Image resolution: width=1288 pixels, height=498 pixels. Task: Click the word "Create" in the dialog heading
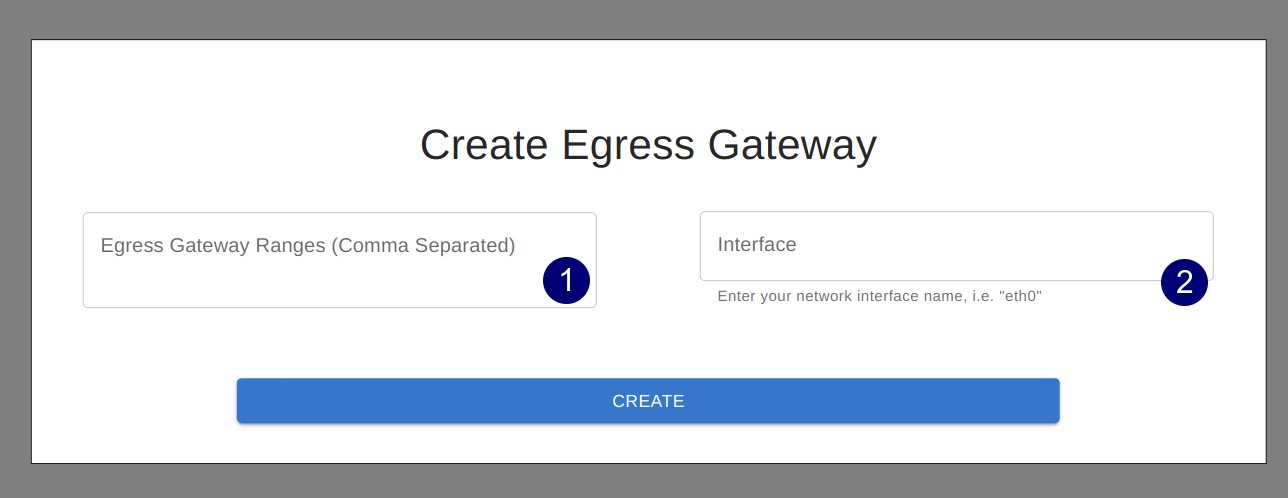(x=484, y=145)
